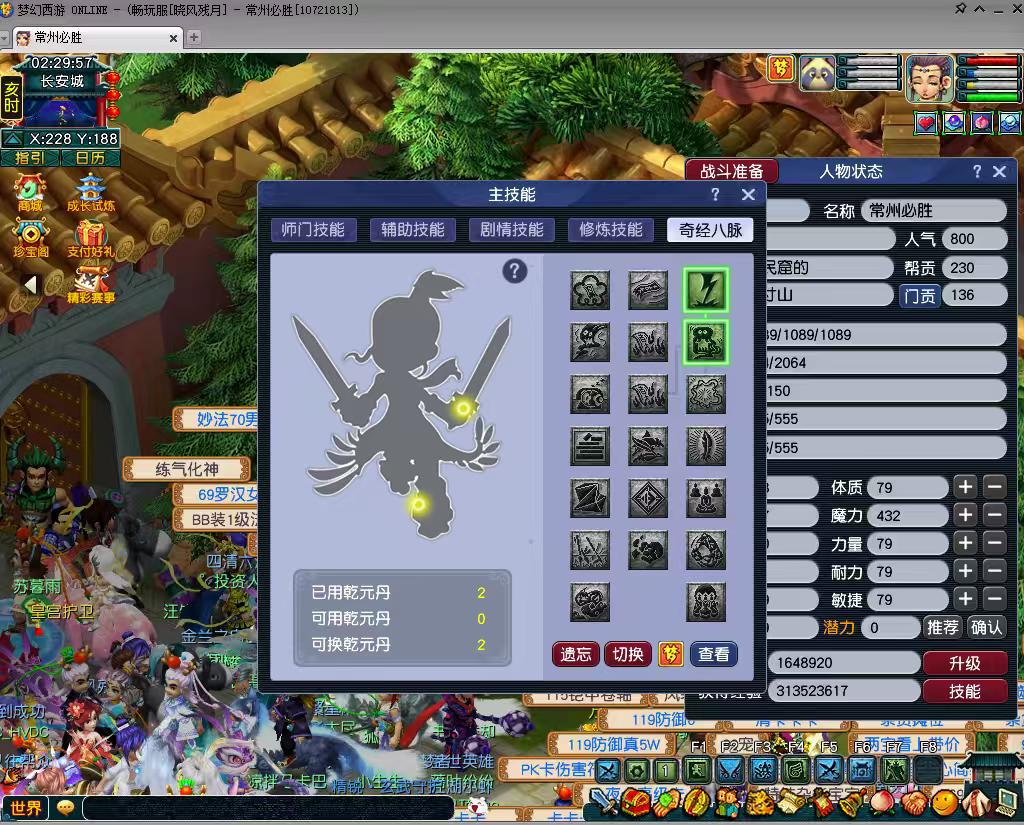Open the 日历 calendar button
Screen dimensions: 1024x825
click(x=90, y=158)
